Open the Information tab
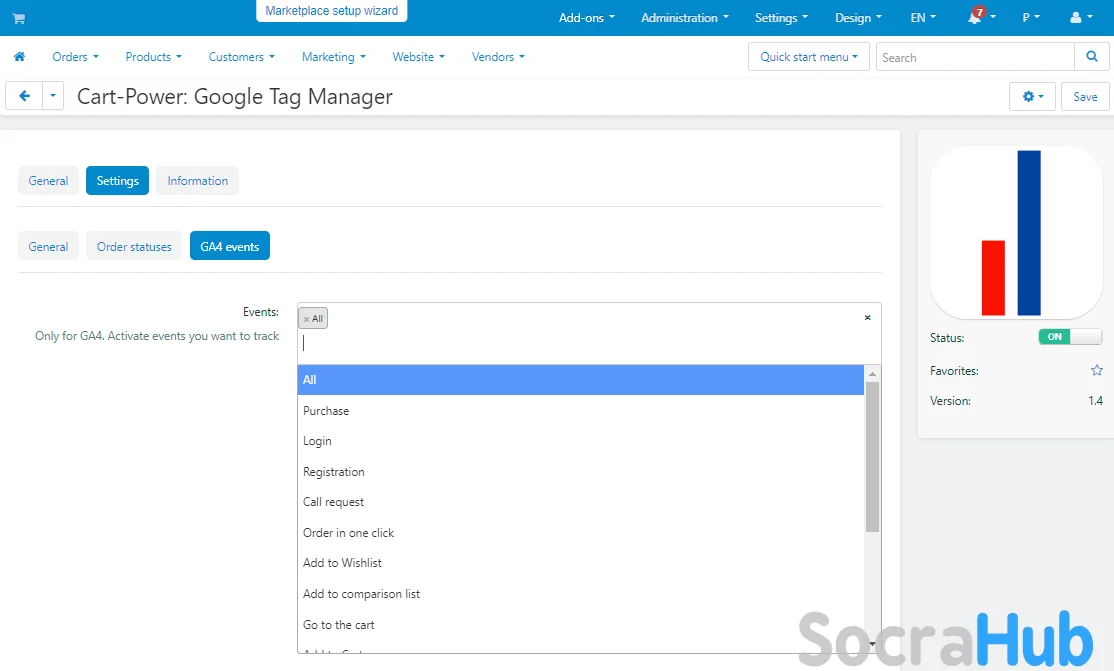Viewport: 1114px width, 671px height. pyautogui.click(x=197, y=181)
